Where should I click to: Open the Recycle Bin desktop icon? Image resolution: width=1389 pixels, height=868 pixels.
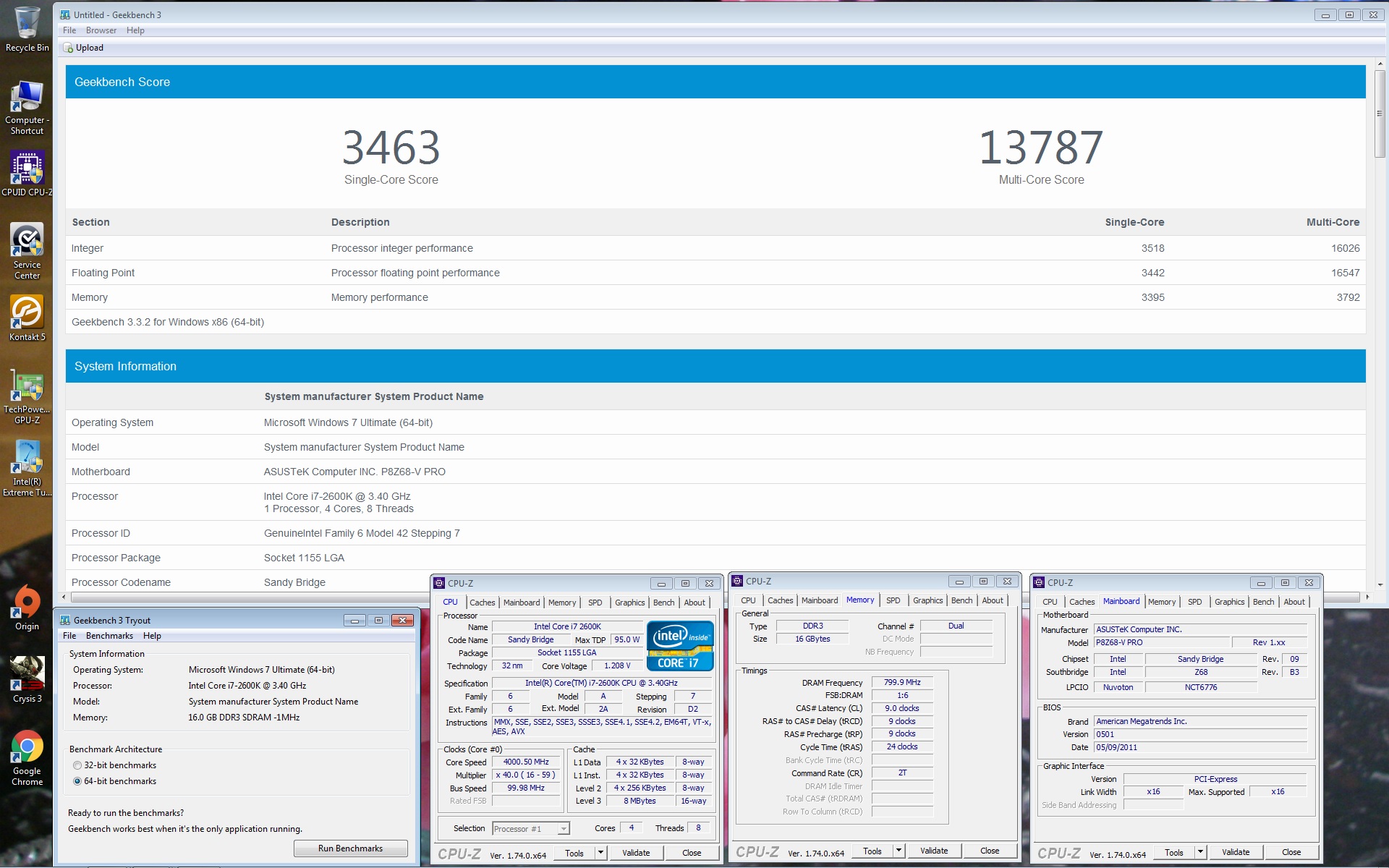27,29
